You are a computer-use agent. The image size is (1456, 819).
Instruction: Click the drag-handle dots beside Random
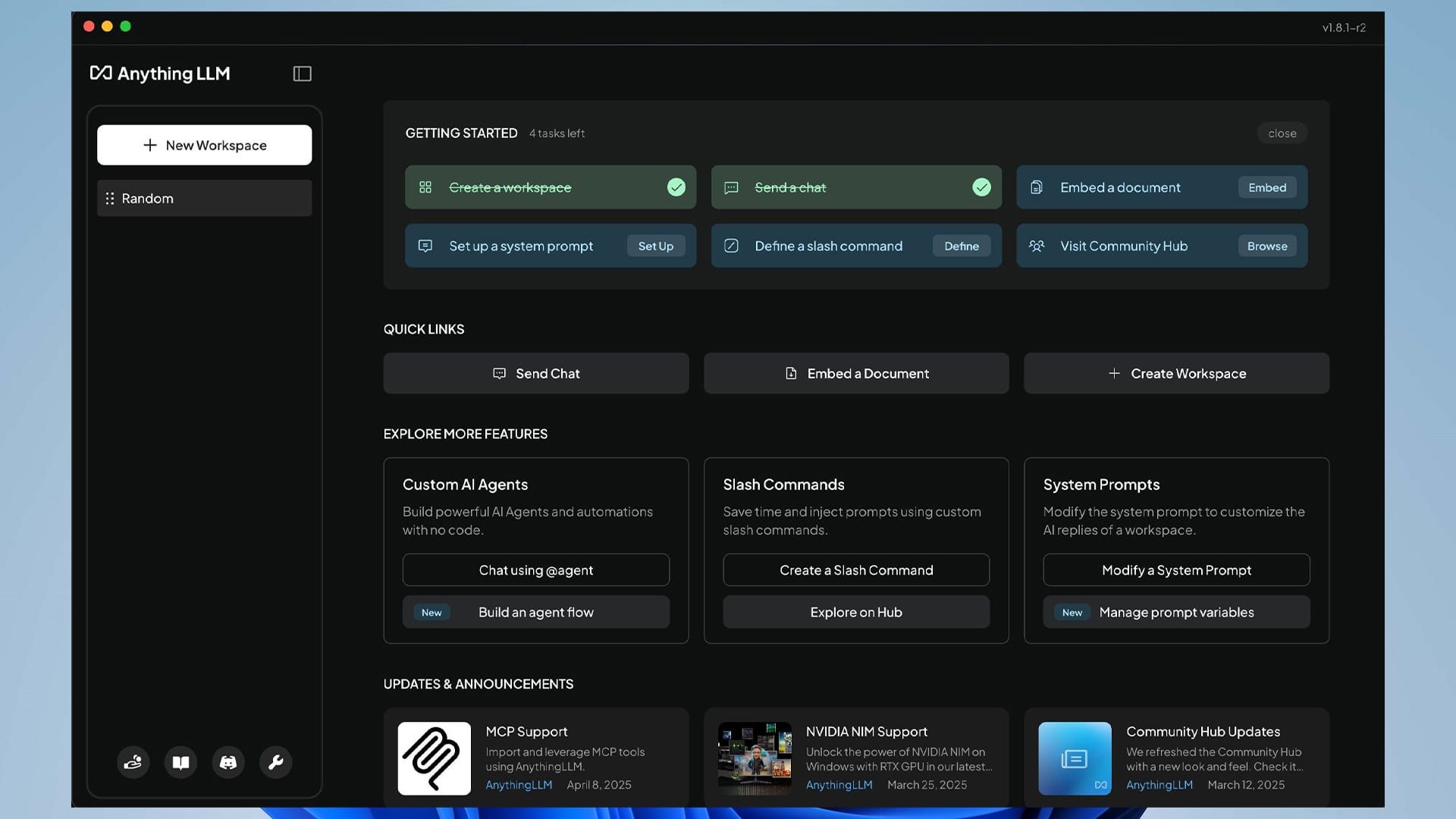click(110, 199)
